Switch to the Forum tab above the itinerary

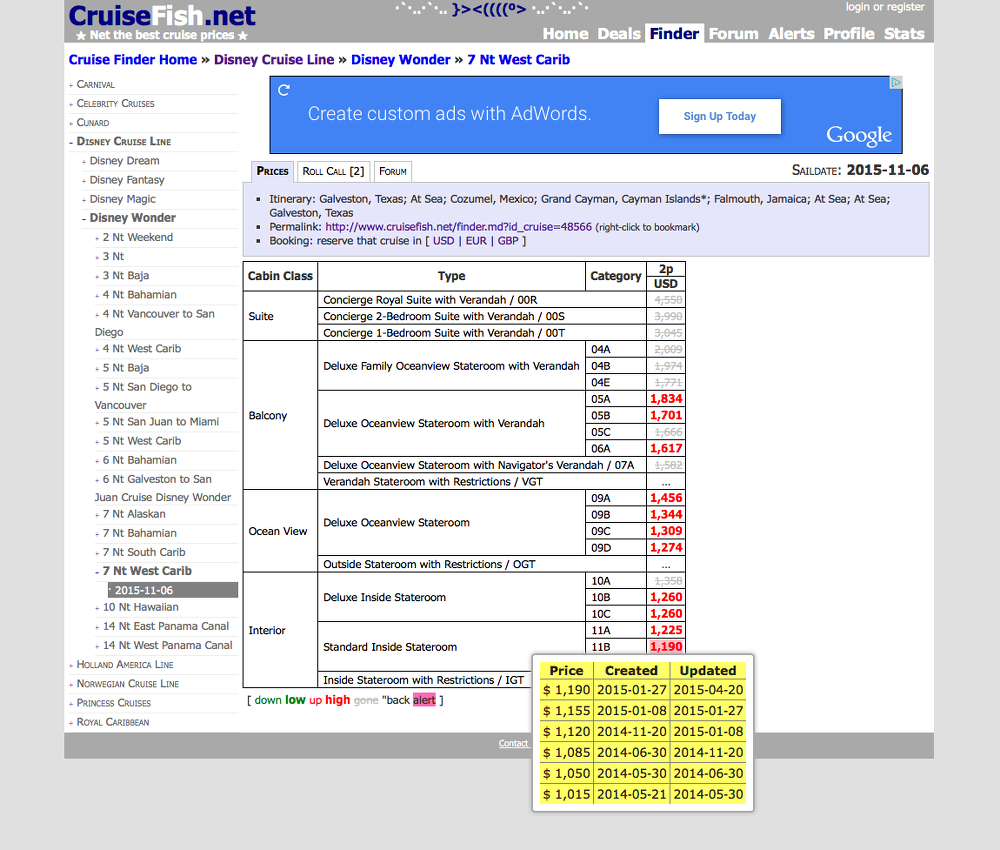[x=392, y=171]
